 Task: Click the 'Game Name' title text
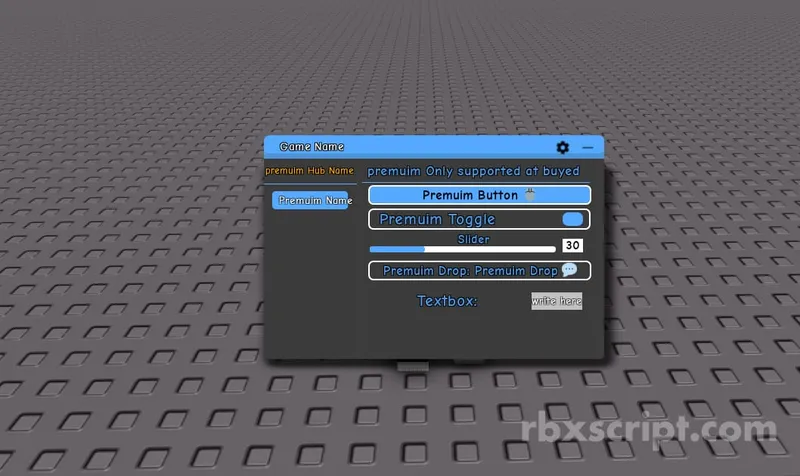[x=312, y=146]
